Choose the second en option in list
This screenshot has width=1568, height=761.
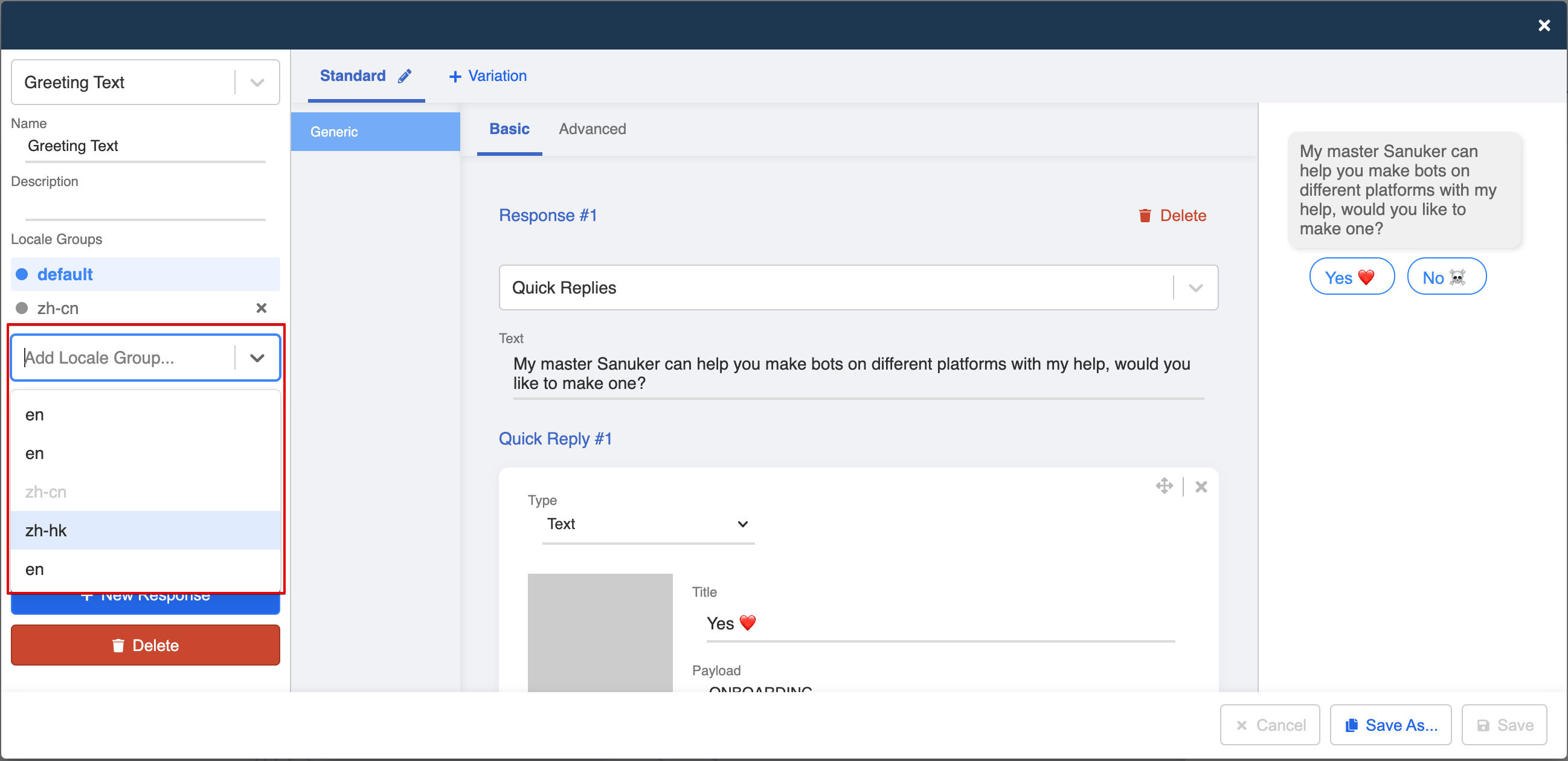[x=146, y=454]
